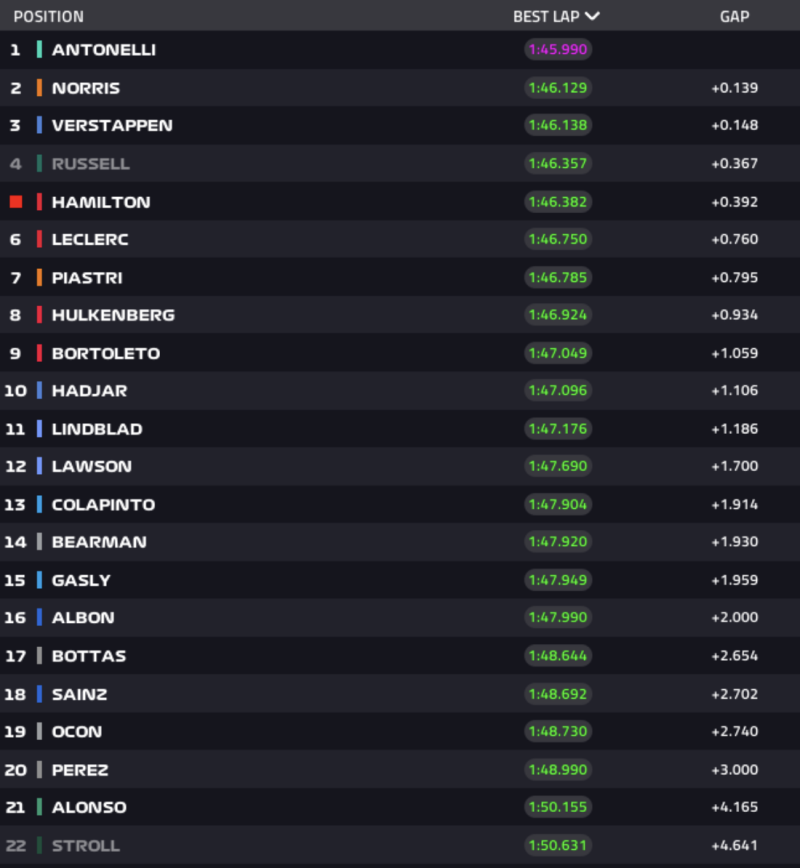This screenshot has height=868, width=800.
Task: Open the RUSSELL driver row
Action: point(400,163)
